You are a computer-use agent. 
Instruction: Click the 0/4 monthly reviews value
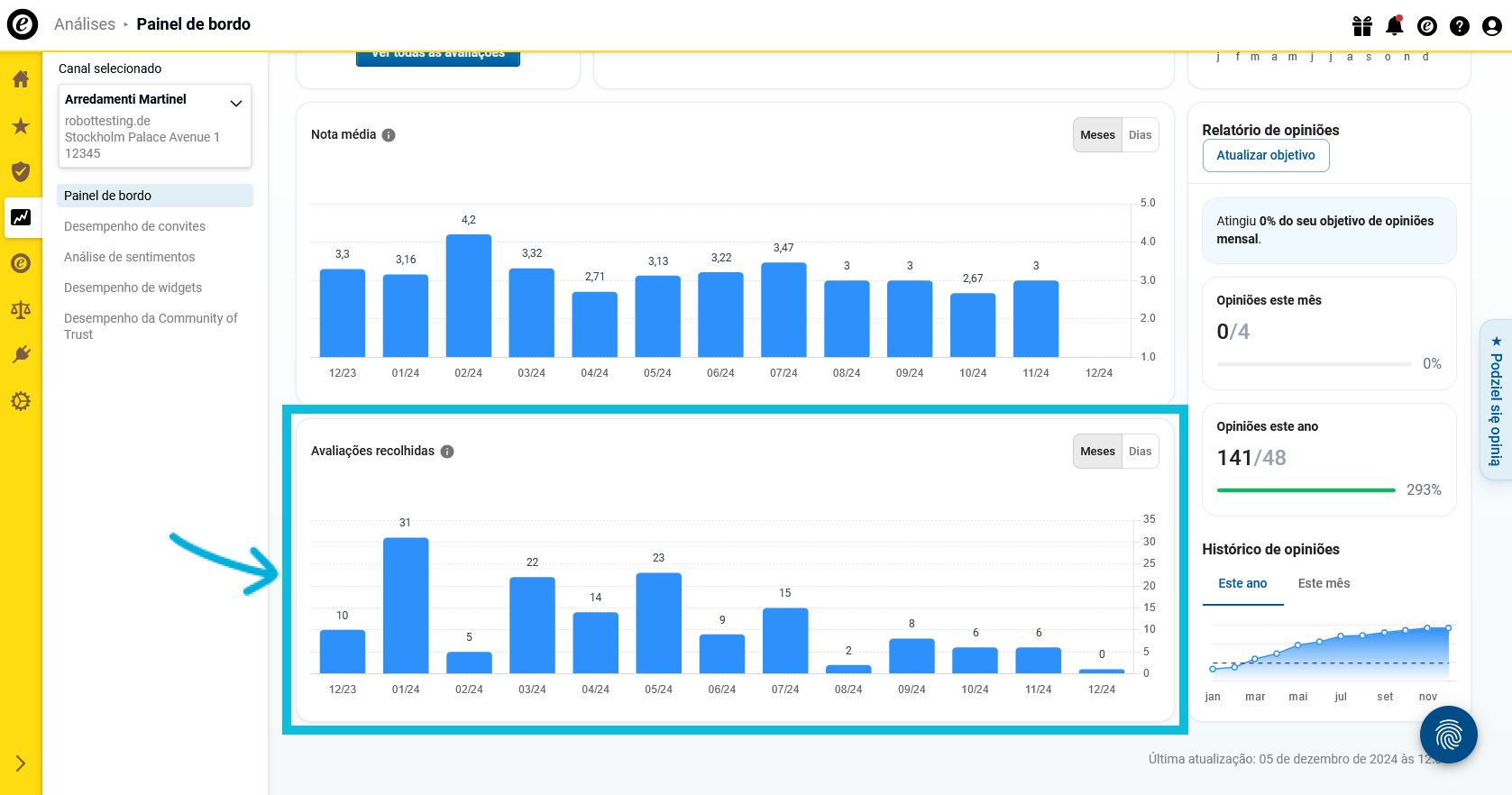pyautogui.click(x=1233, y=332)
